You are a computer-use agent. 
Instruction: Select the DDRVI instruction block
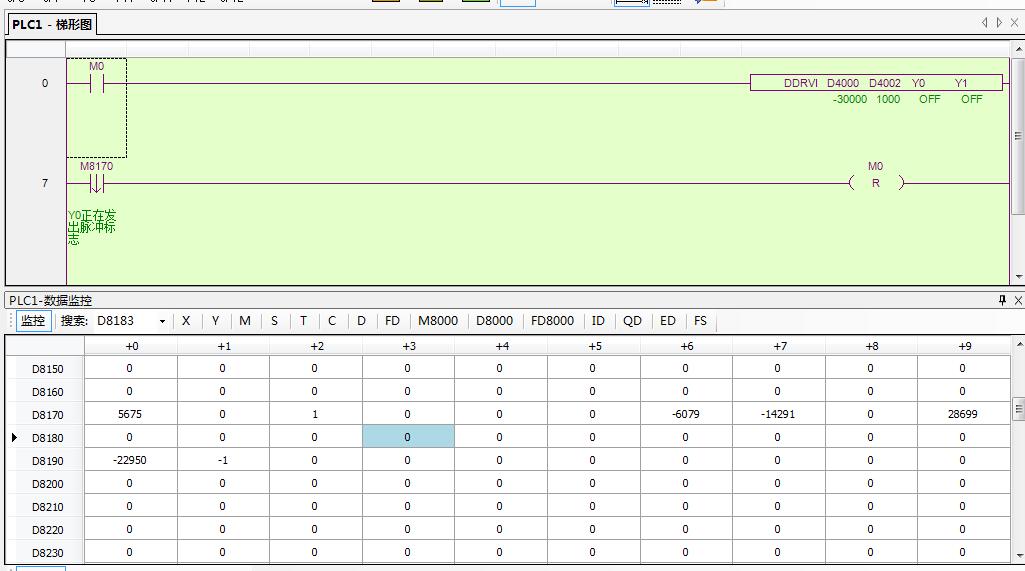click(876, 84)
